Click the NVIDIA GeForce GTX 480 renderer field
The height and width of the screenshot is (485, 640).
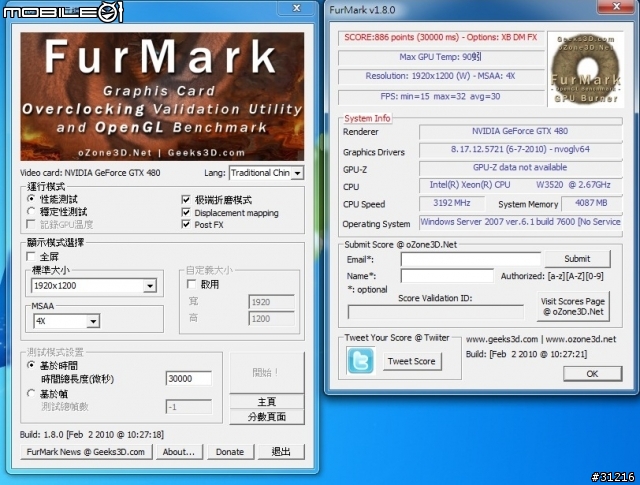(520, 131)
